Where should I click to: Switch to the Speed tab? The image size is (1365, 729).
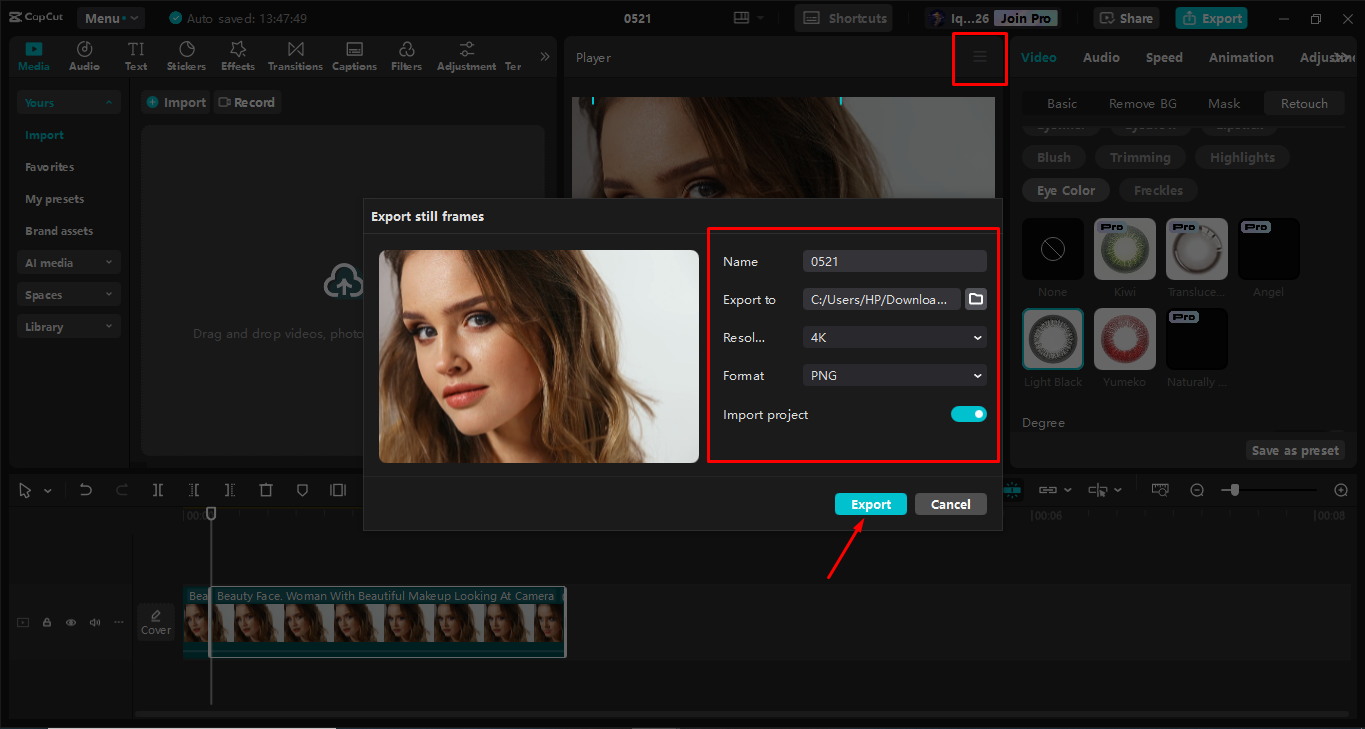tap(1163, 57)
